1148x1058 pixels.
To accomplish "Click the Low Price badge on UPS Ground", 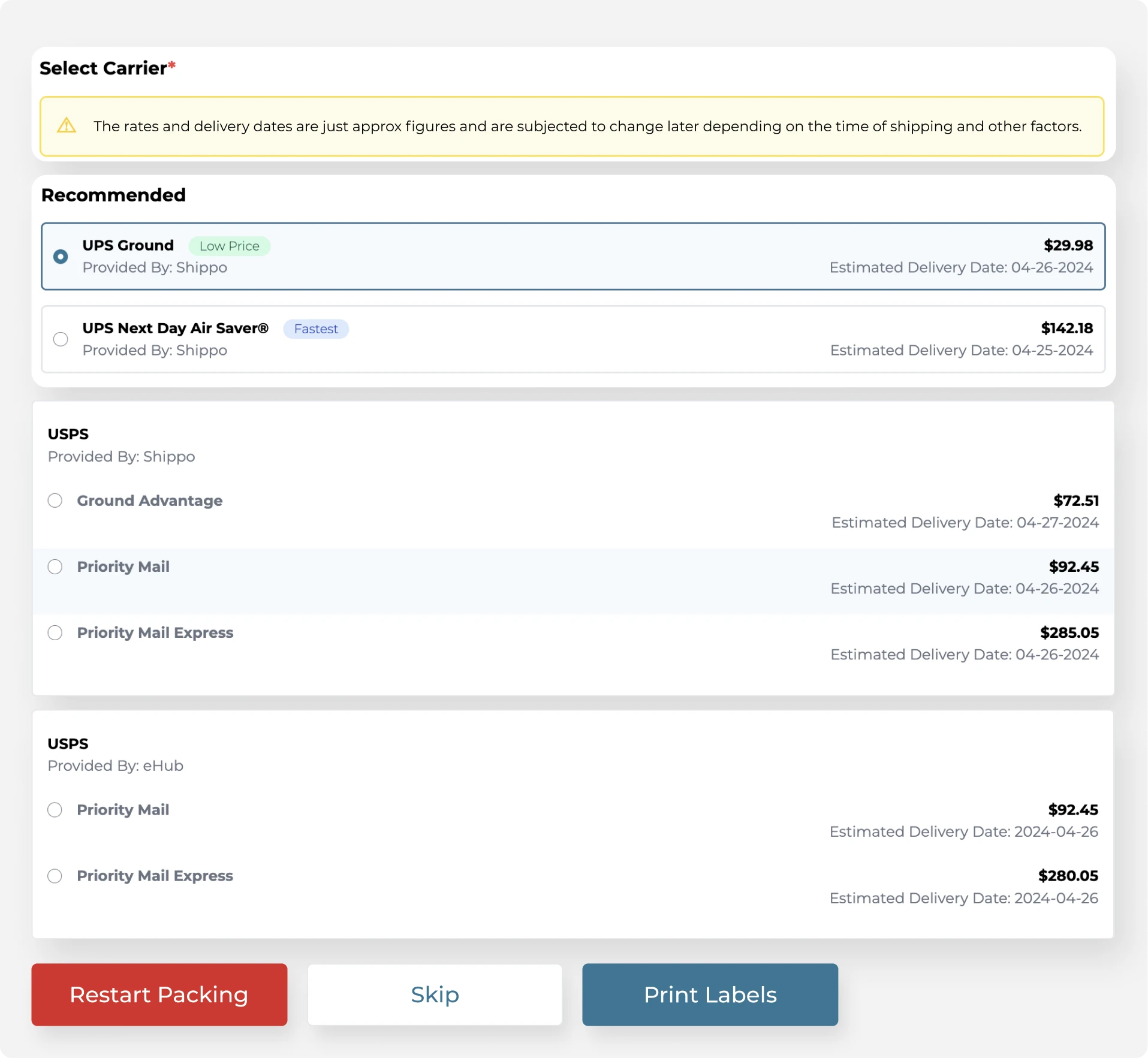I will [229, 246].
